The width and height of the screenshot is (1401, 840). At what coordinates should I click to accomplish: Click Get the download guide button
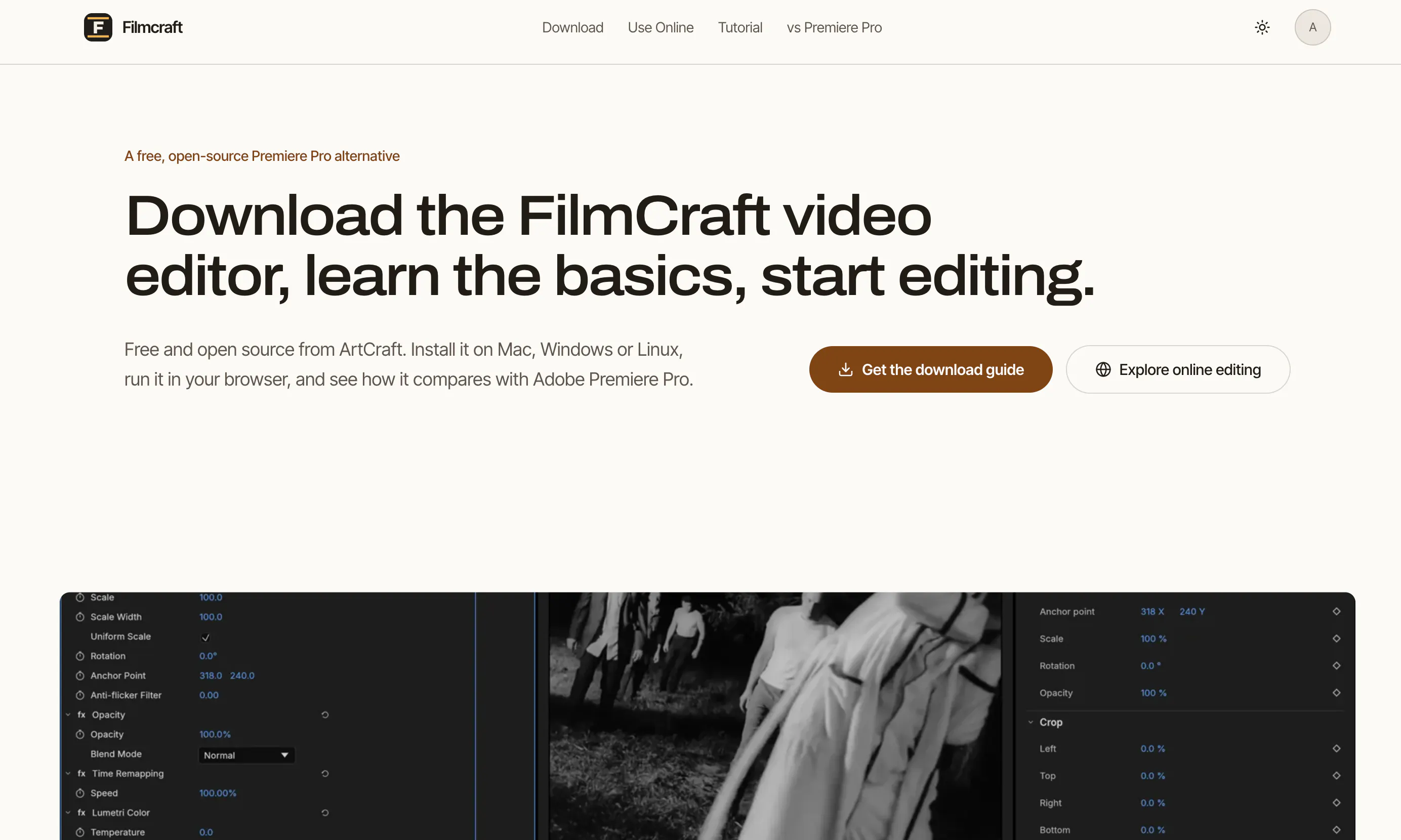pyautogui.click(x=930, y=369)
